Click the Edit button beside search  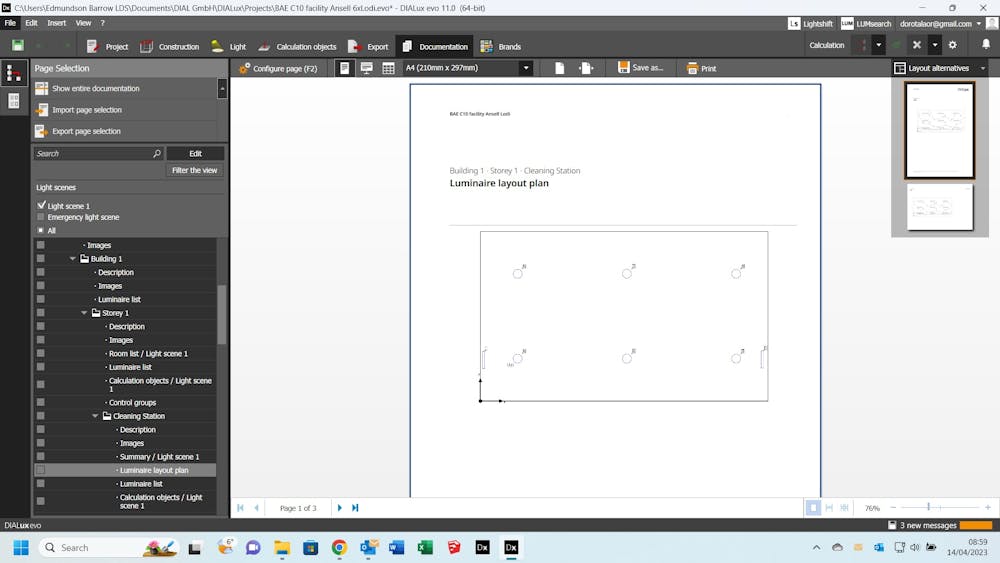pos(195,153)
